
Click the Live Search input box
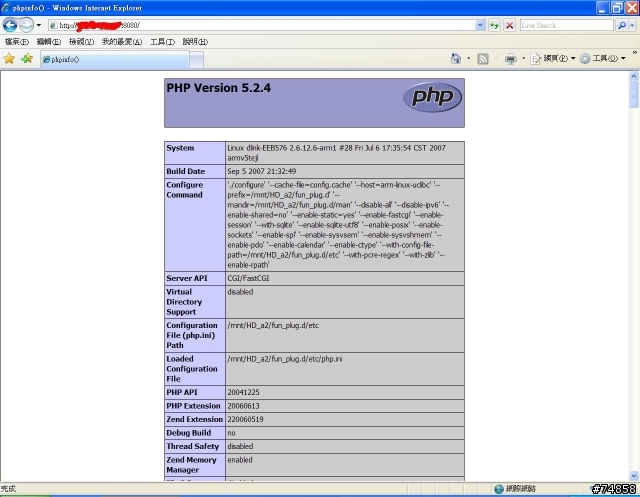click(x=567, y=25)
